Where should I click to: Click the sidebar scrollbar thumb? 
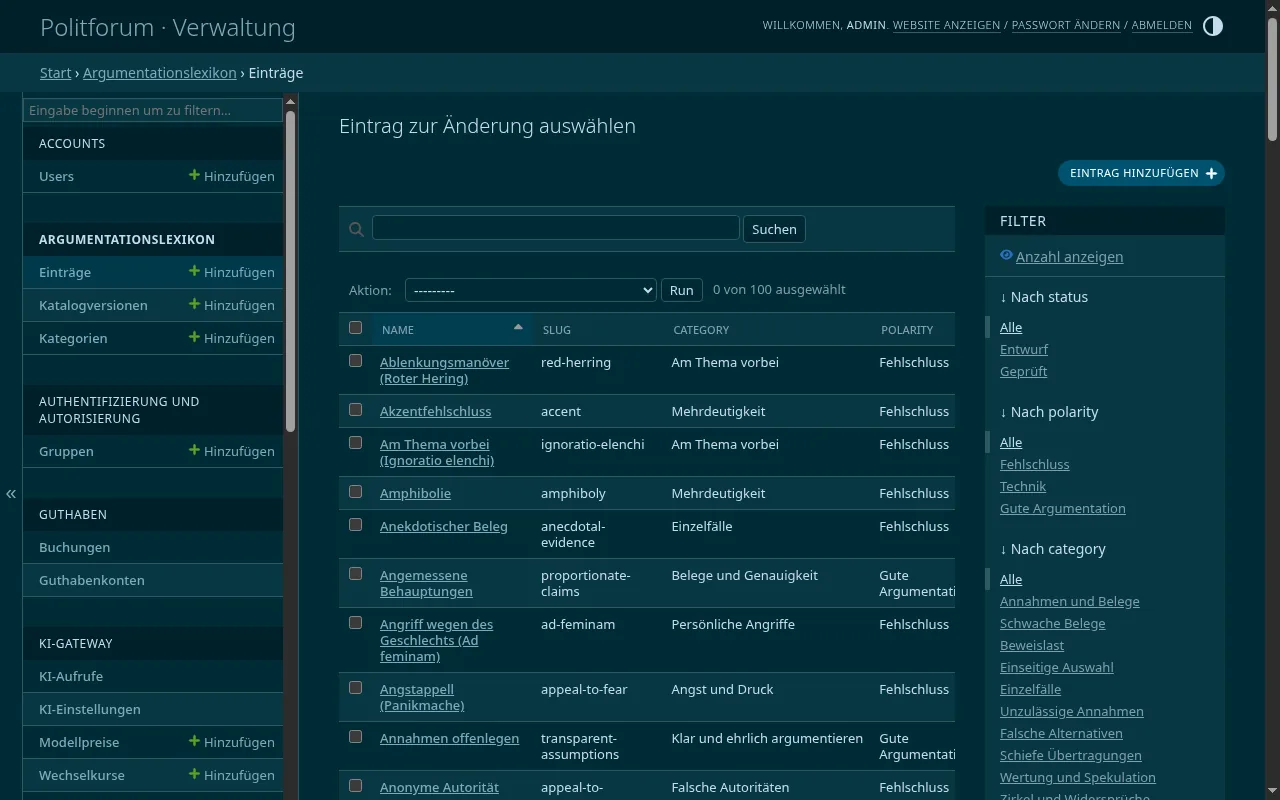click(291, 271)
